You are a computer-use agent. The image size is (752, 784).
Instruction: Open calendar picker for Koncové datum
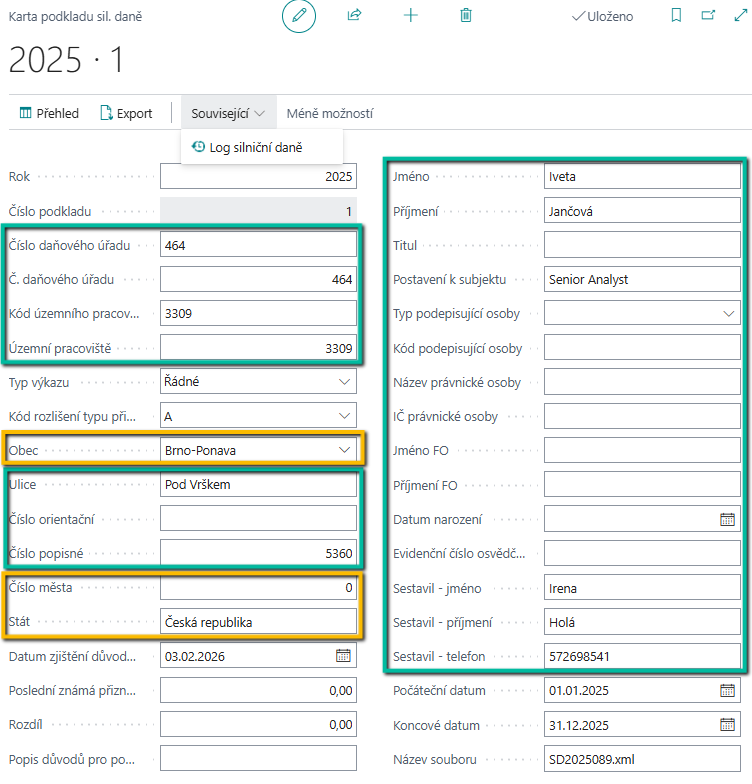coord(727,725)
